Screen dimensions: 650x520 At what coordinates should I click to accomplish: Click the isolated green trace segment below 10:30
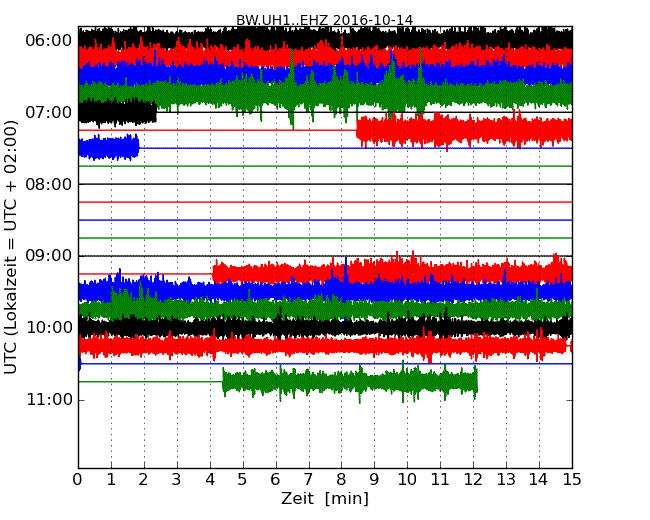pyautogui.click(x=350, y=381)
